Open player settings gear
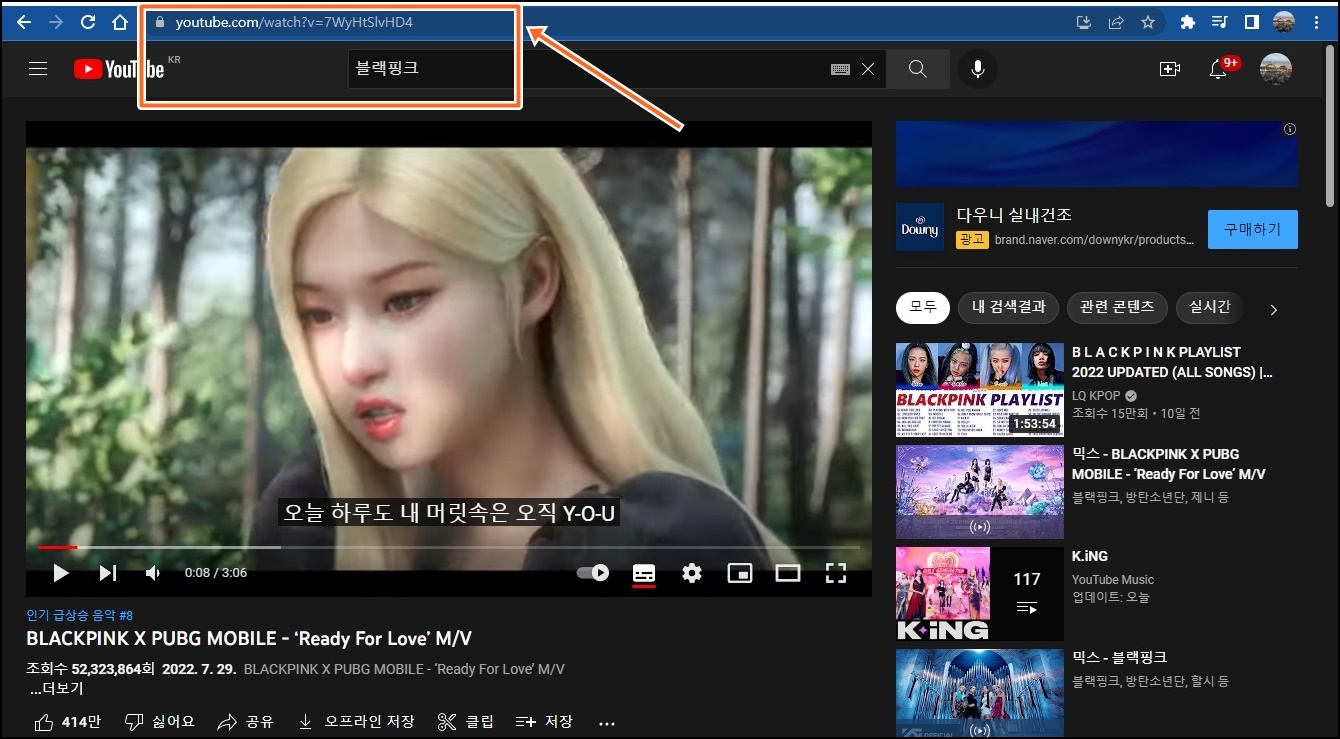 click(692, 573)
